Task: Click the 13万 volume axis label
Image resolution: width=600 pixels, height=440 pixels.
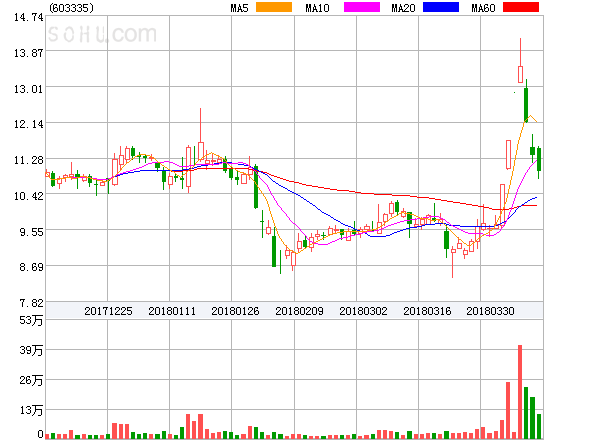Action: click(x=31, y=411)
